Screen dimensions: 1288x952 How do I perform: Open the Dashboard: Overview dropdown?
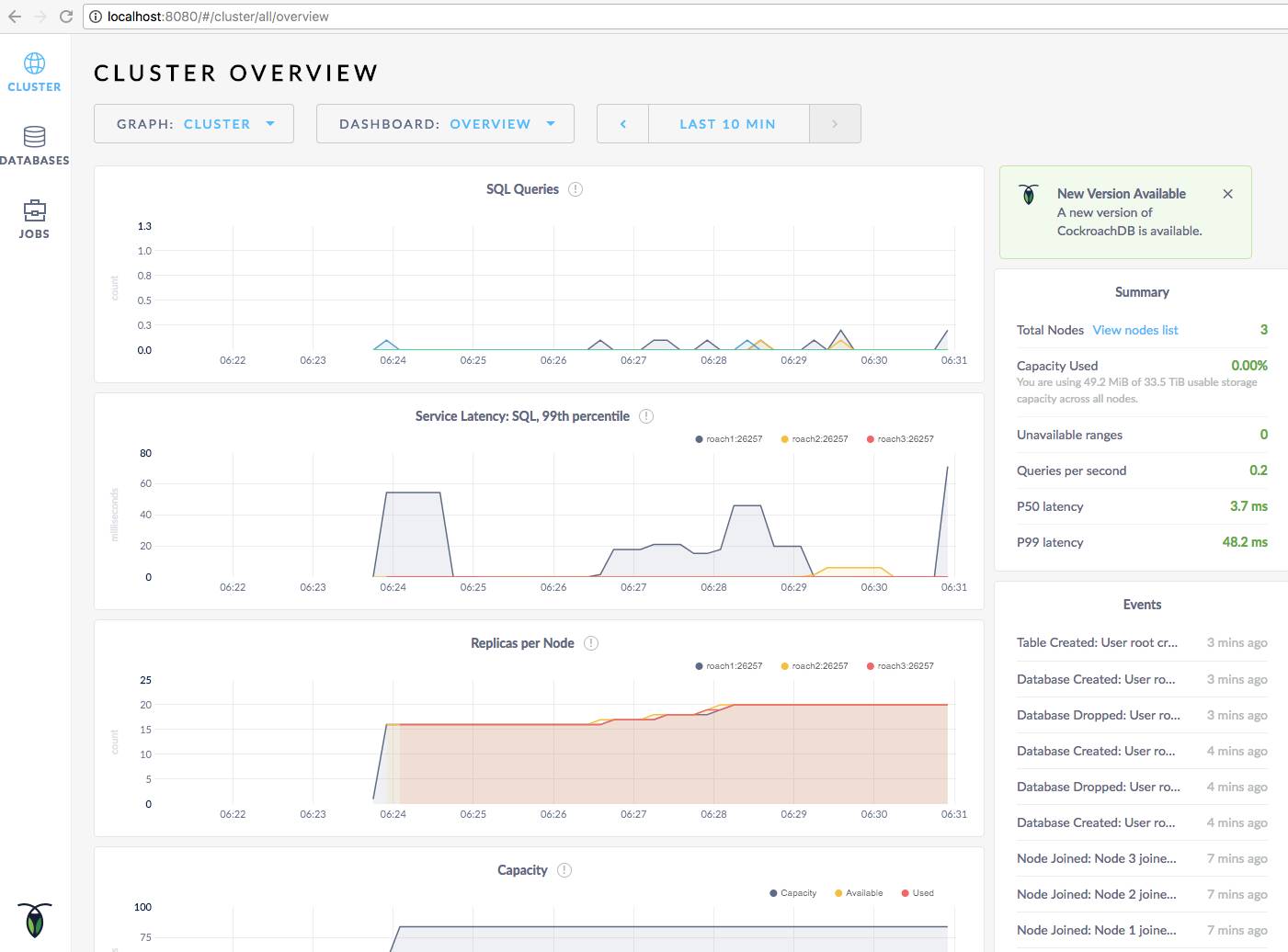point(445,124)
